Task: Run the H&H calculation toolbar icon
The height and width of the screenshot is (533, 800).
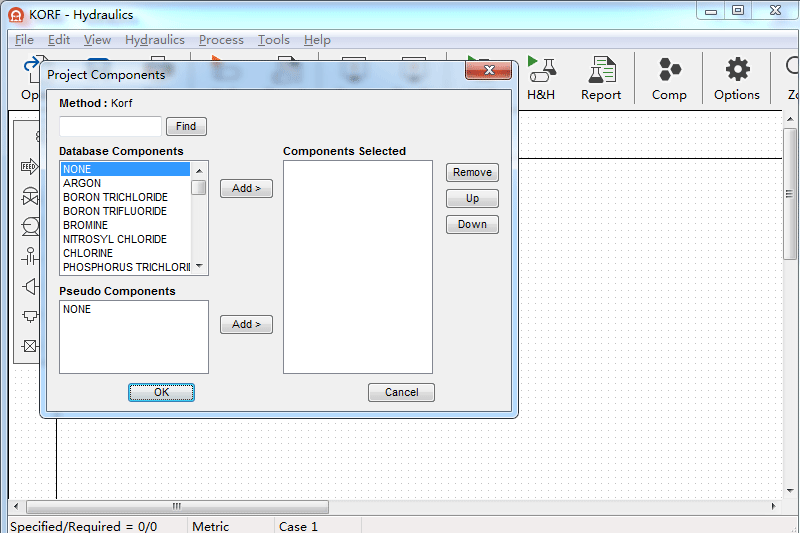Action: click(x=541, y=79)
